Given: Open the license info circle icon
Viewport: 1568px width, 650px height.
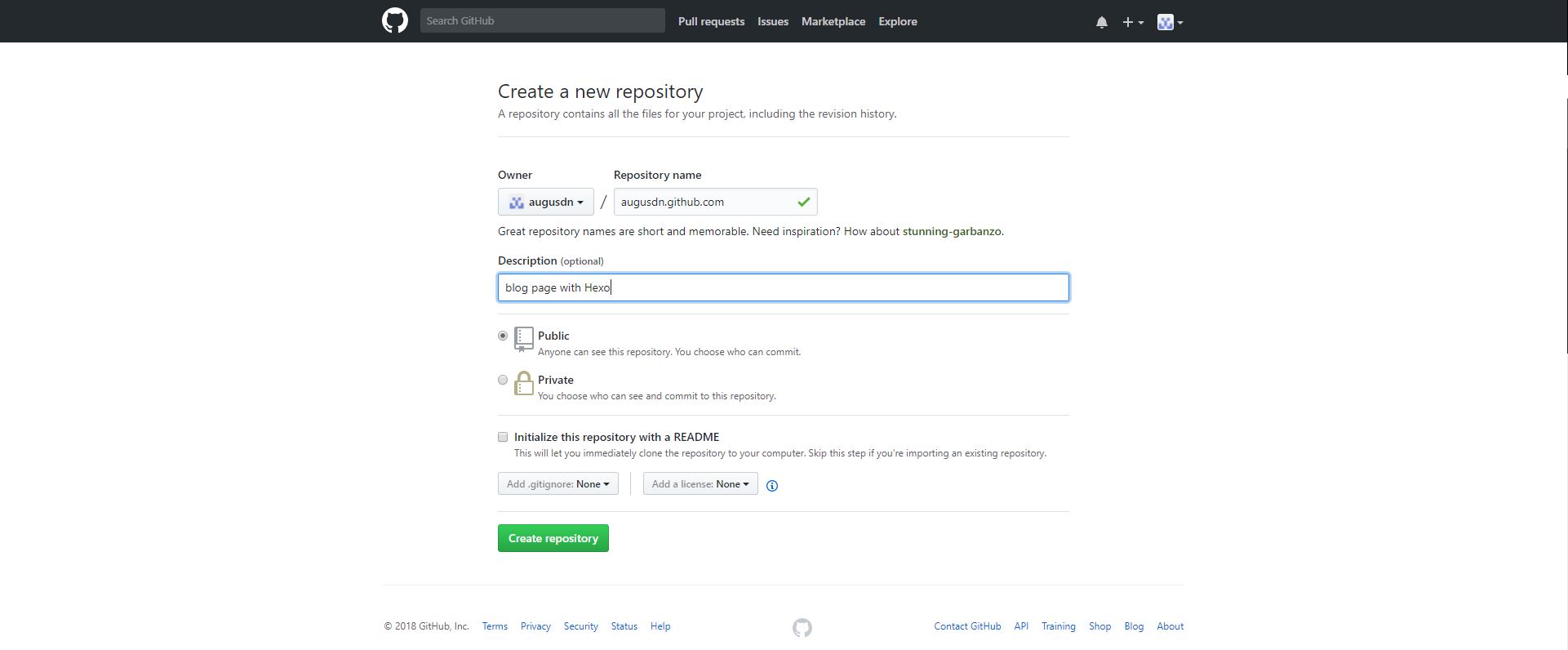Looking at the screenshot, I should pyautogui.click(x=772, y=485).
